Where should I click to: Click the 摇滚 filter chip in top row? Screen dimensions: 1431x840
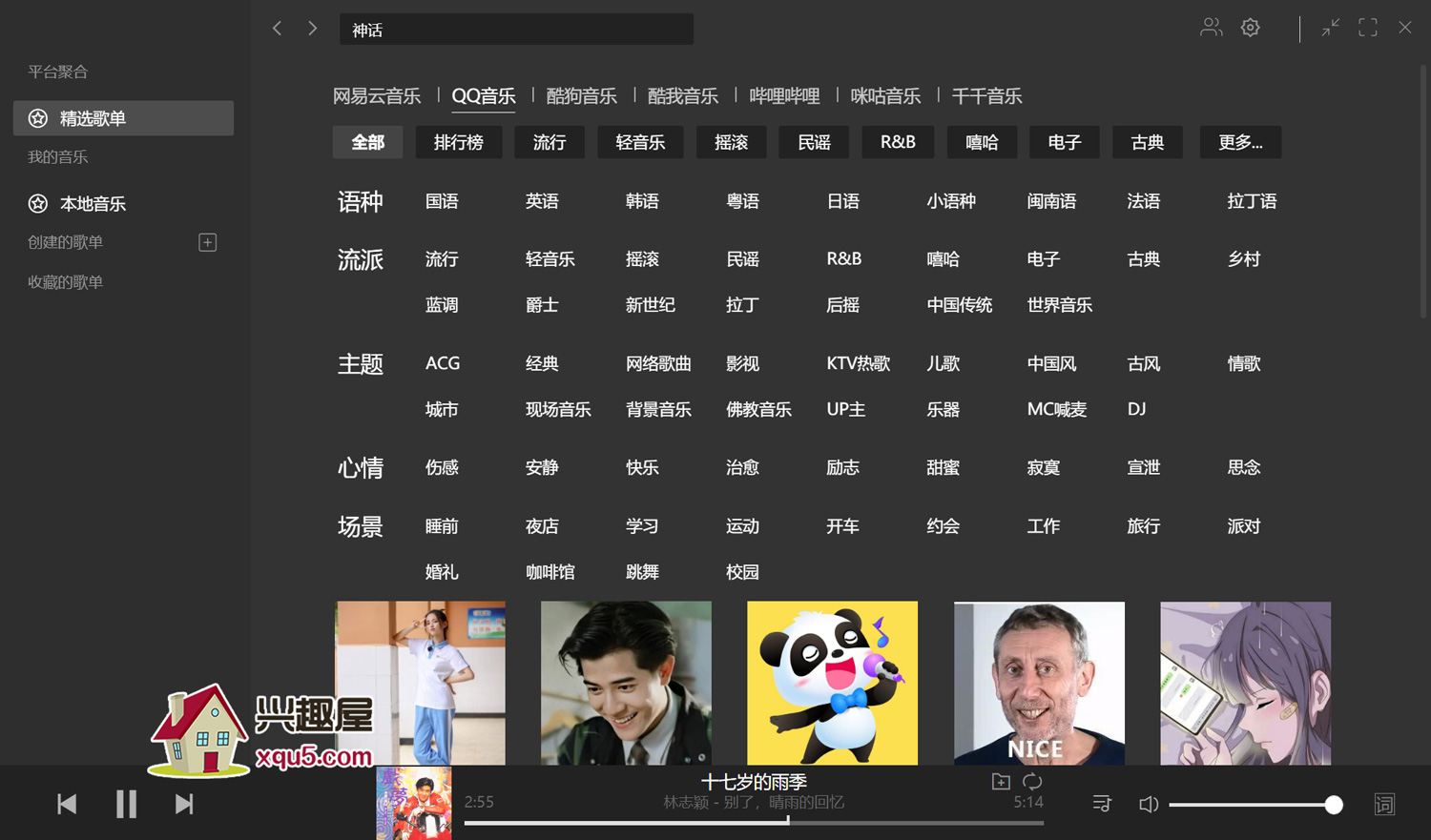pyautogui.click(x=732, y=142)
